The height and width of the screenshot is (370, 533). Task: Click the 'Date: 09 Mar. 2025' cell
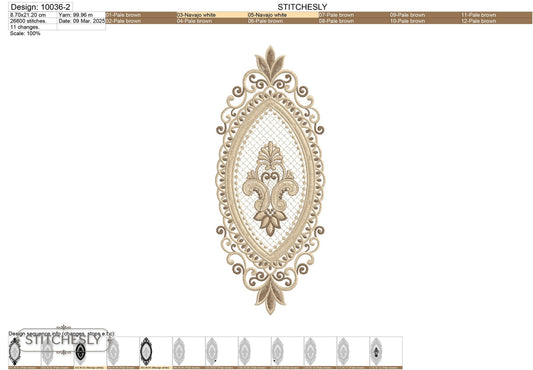pyautogui.click(x=81, y=21)
